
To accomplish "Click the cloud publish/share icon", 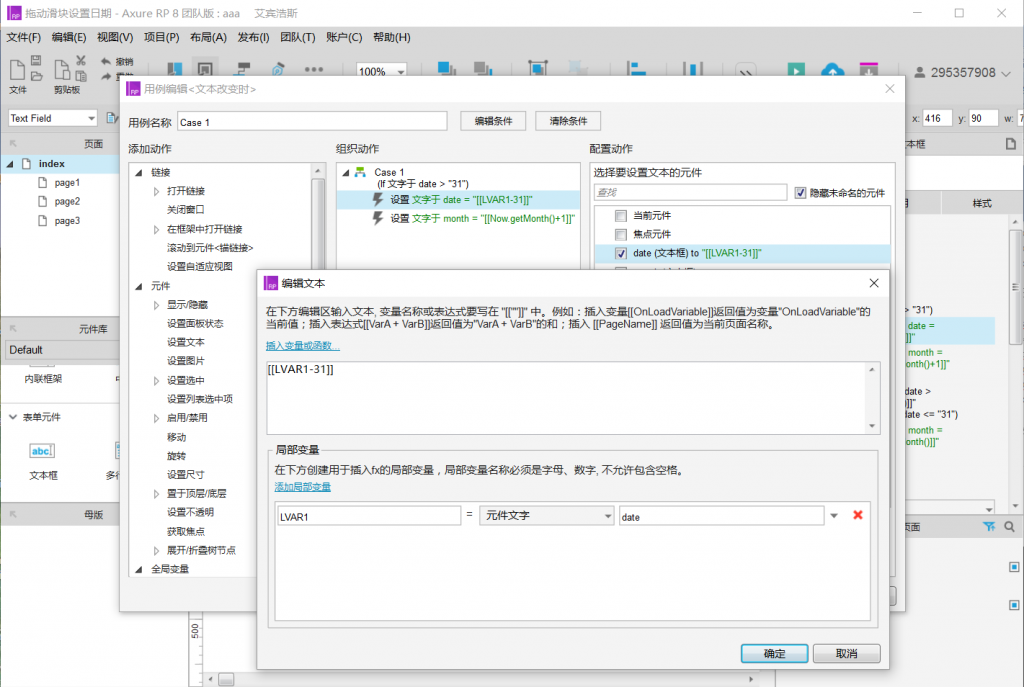I will pos(832,69).
